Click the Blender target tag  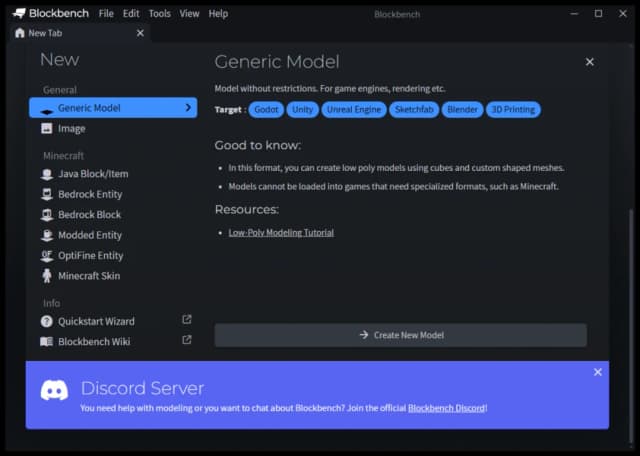462,109
